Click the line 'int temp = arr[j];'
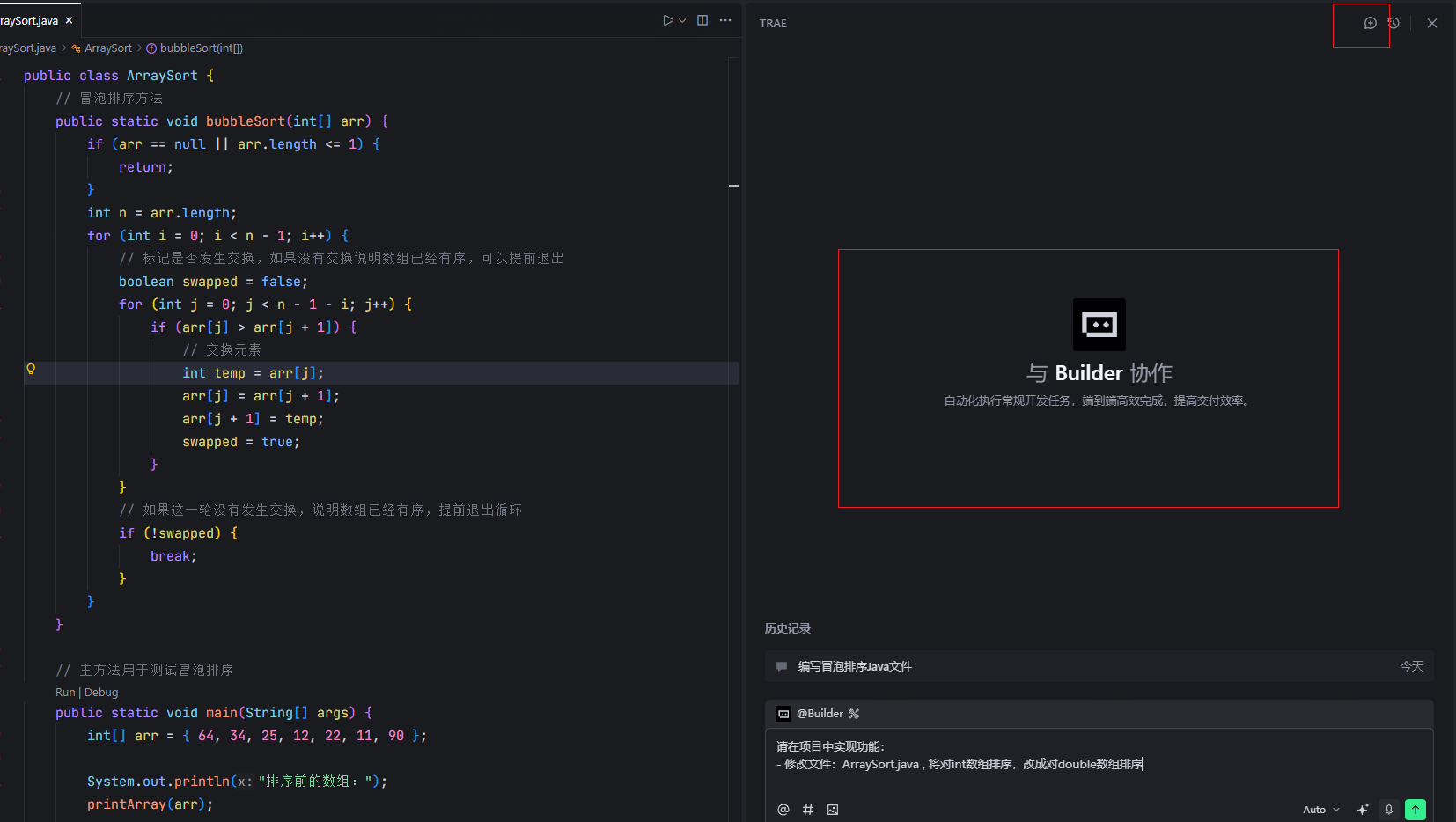 click(x=254, y=373)
